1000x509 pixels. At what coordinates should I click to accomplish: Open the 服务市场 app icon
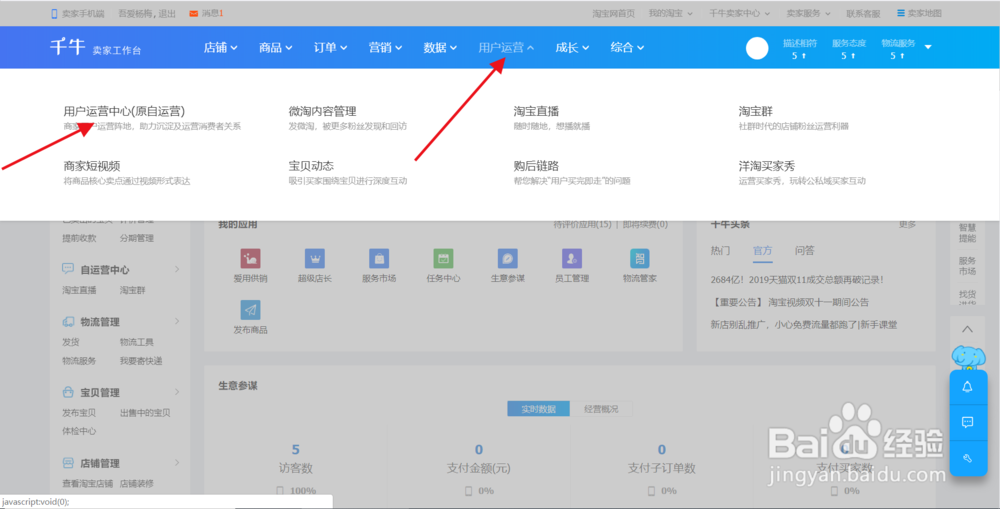point(379,258)
